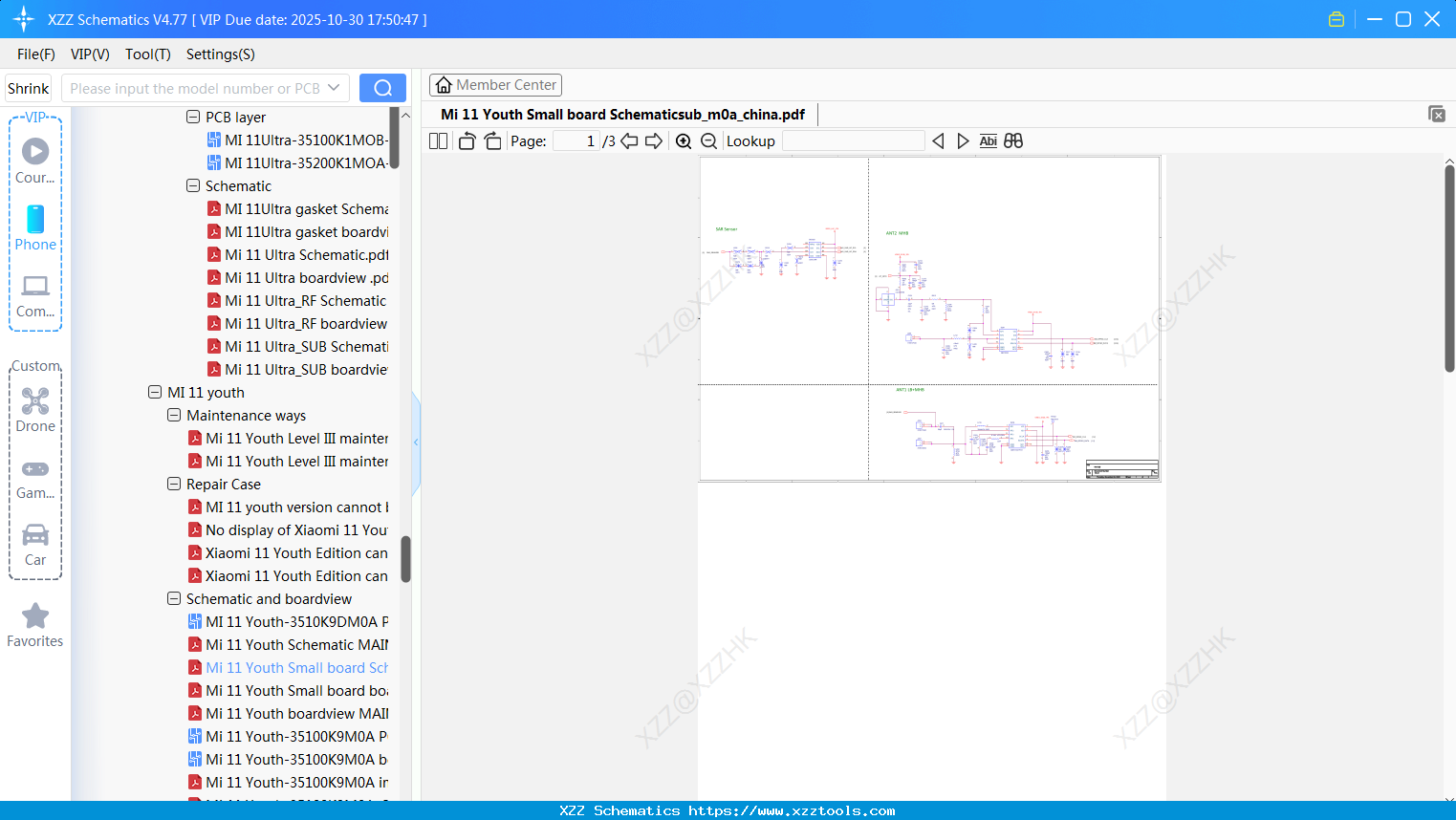
Task: Select the Drone category icon
Action: click(35, 410)
